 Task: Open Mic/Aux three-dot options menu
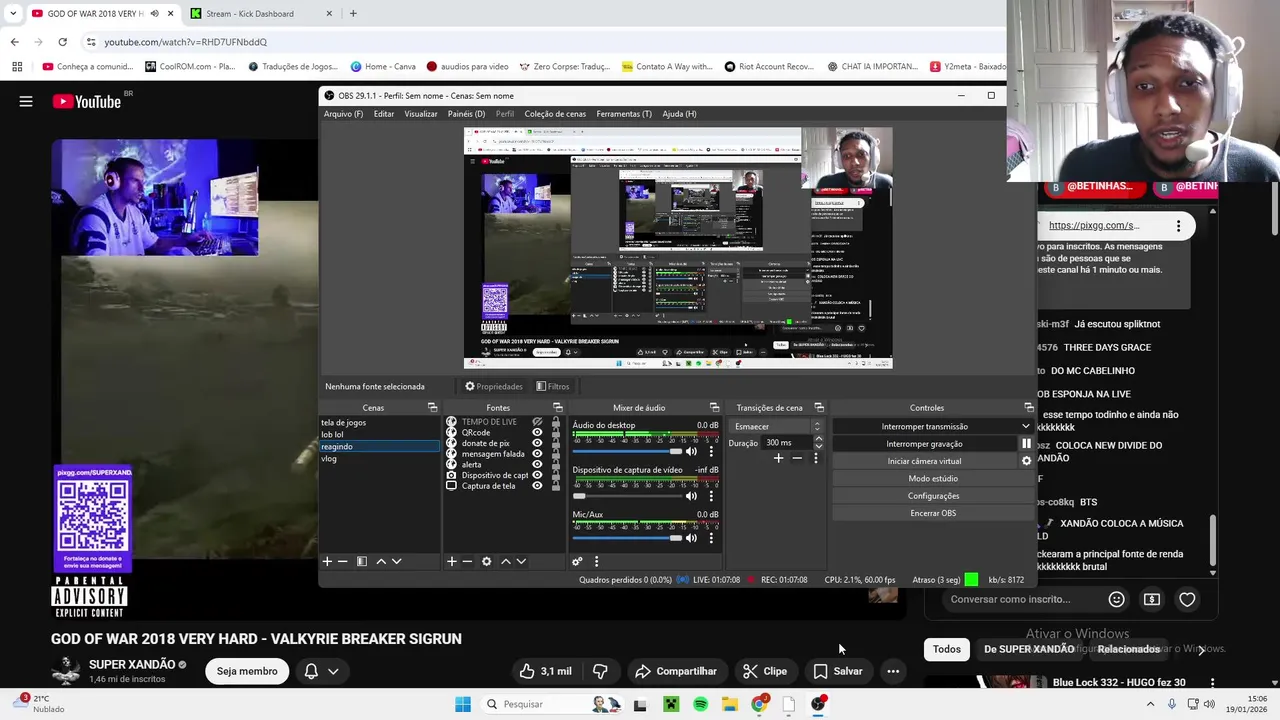click(x=711, y=538)
